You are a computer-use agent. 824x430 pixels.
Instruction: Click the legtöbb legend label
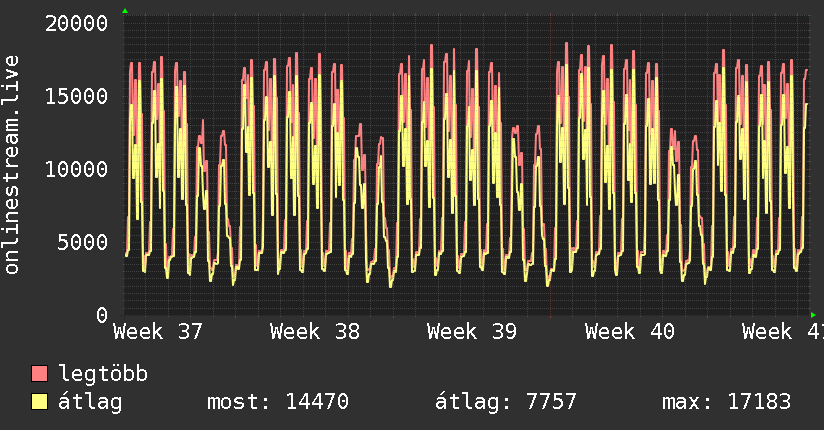coord(104,373)
